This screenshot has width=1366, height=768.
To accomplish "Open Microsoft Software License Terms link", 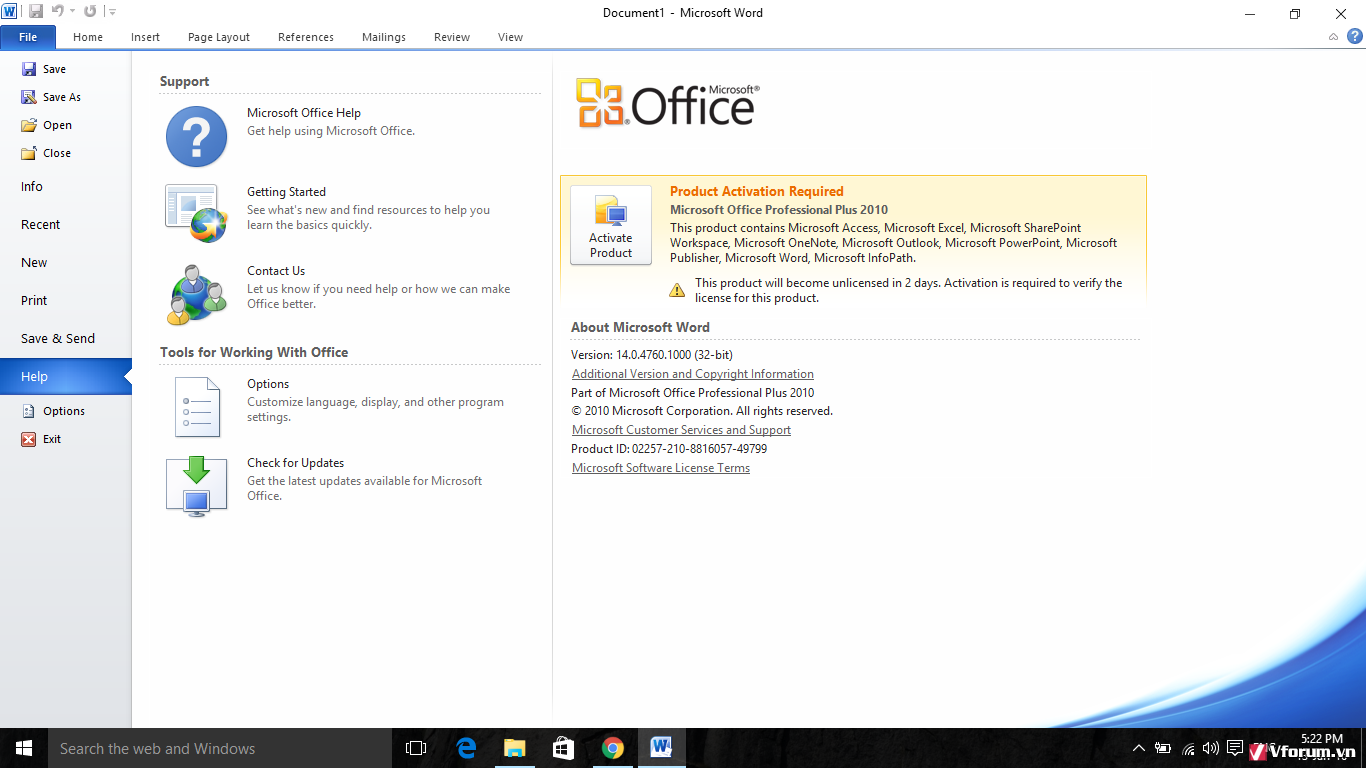I will (661, 468).
